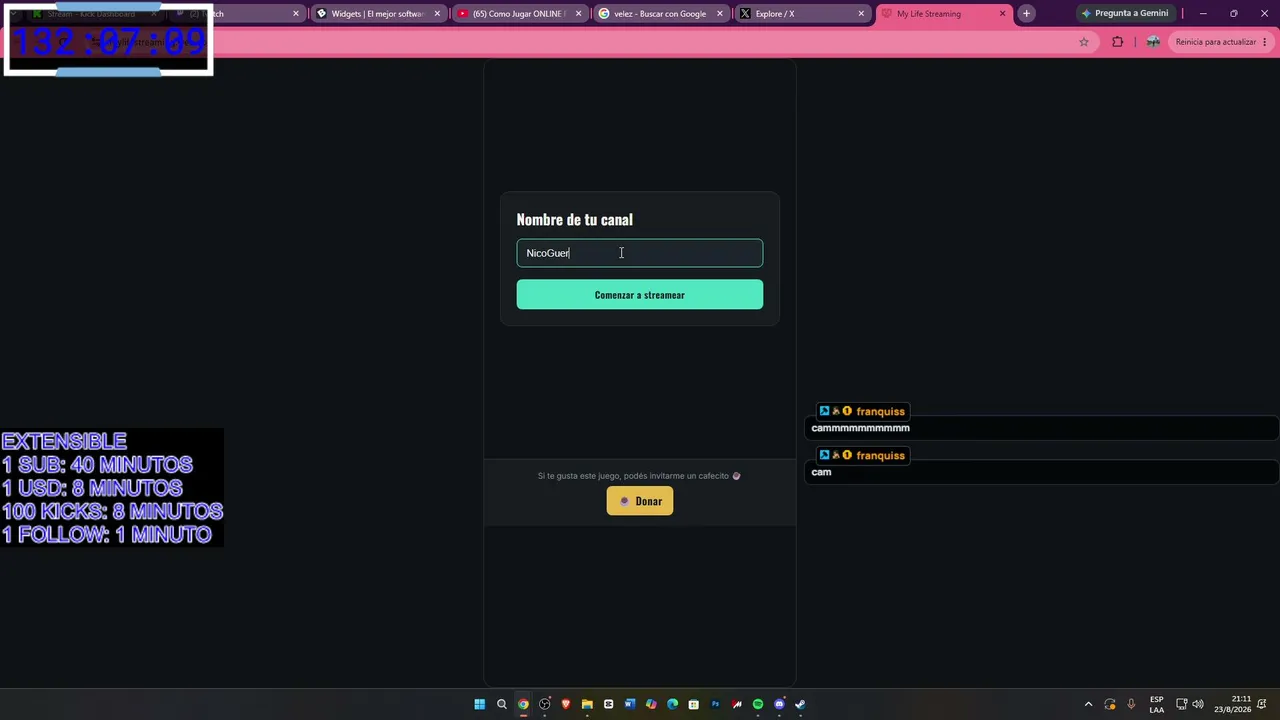The image size is (1280, 720).
Task: Open the browser profile avatar
Action: coord(1153,42)
